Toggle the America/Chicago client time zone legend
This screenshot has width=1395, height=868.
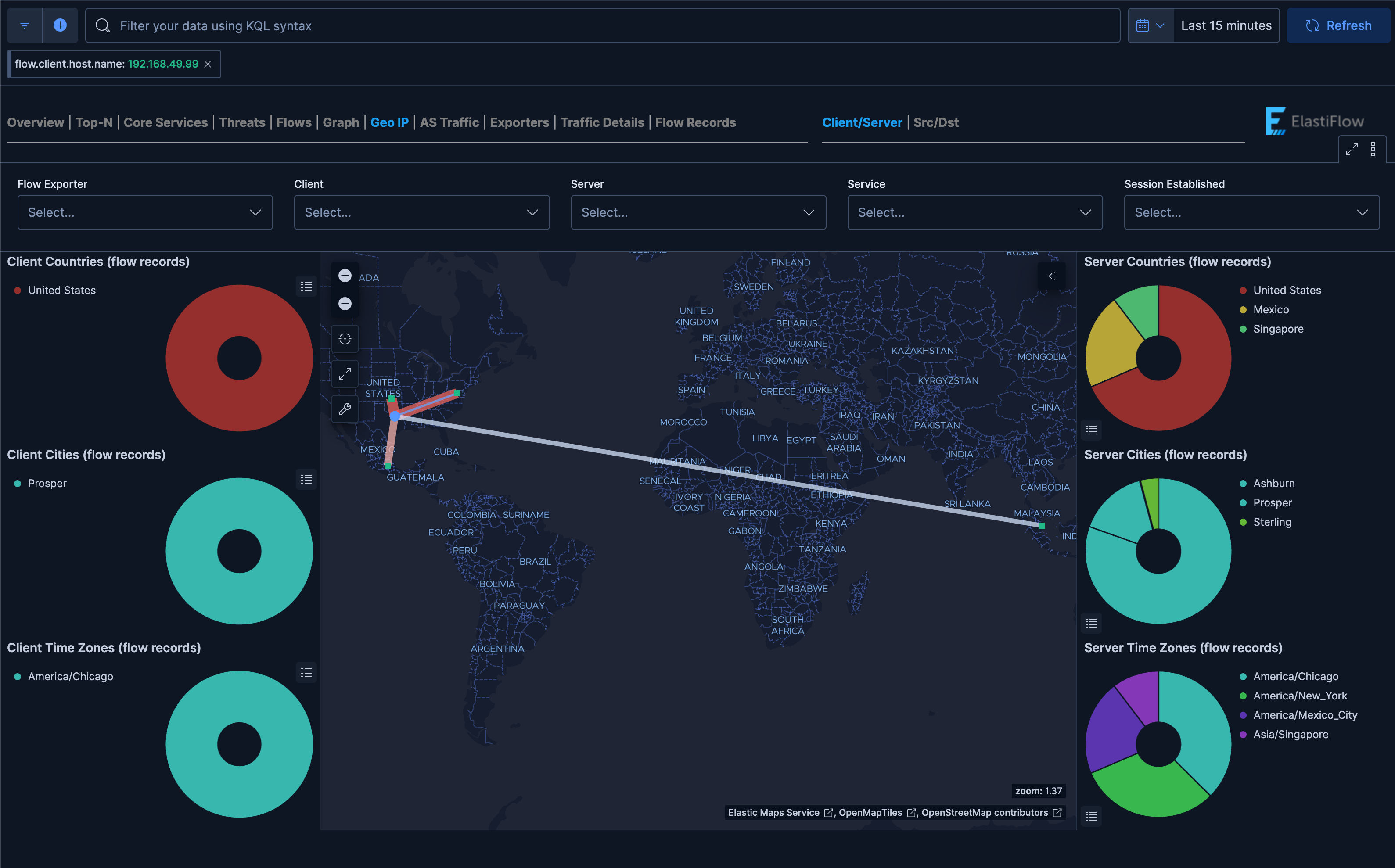tap(70, 676)
